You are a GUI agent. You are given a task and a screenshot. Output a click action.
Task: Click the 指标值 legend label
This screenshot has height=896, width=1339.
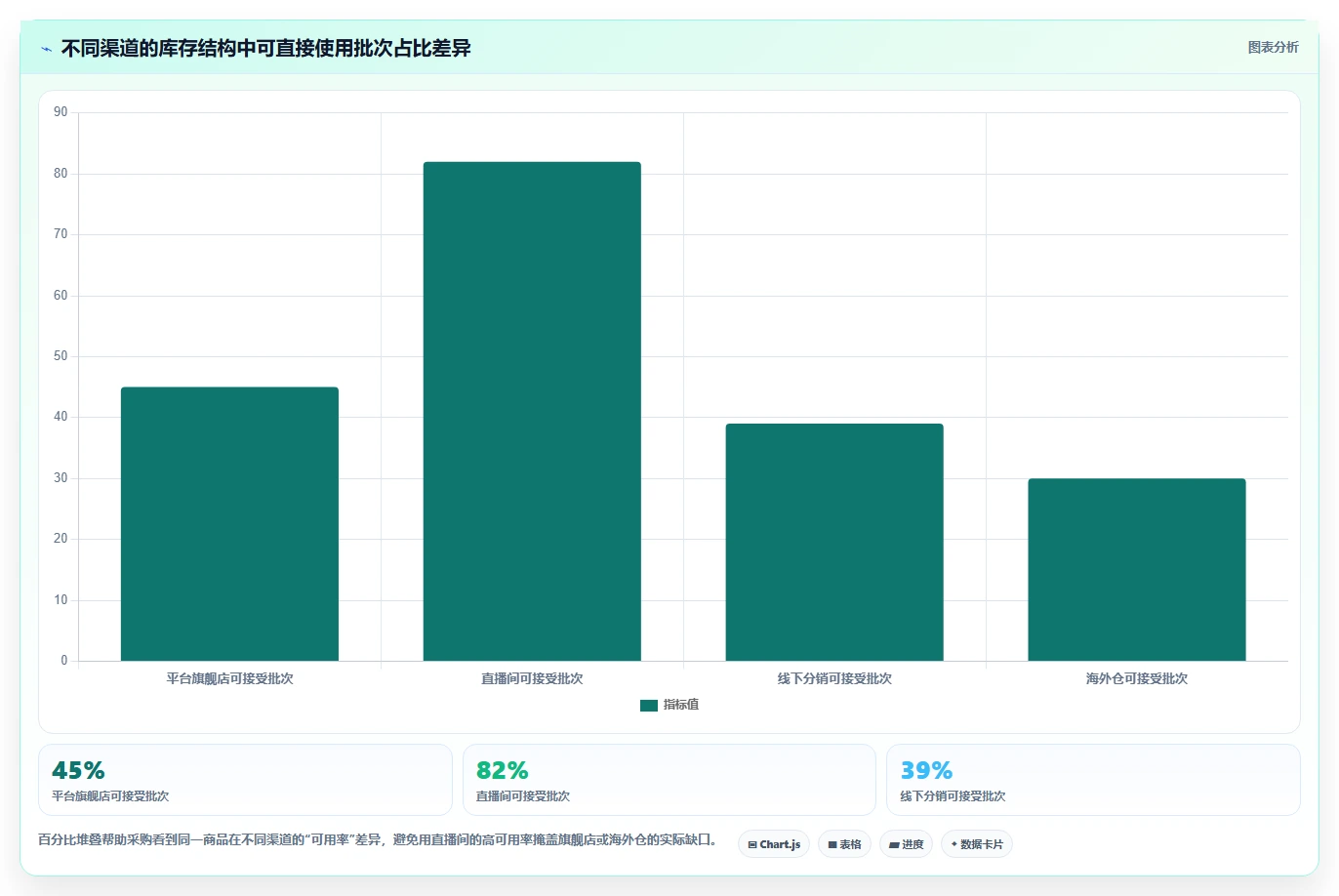tap(681, 705)
